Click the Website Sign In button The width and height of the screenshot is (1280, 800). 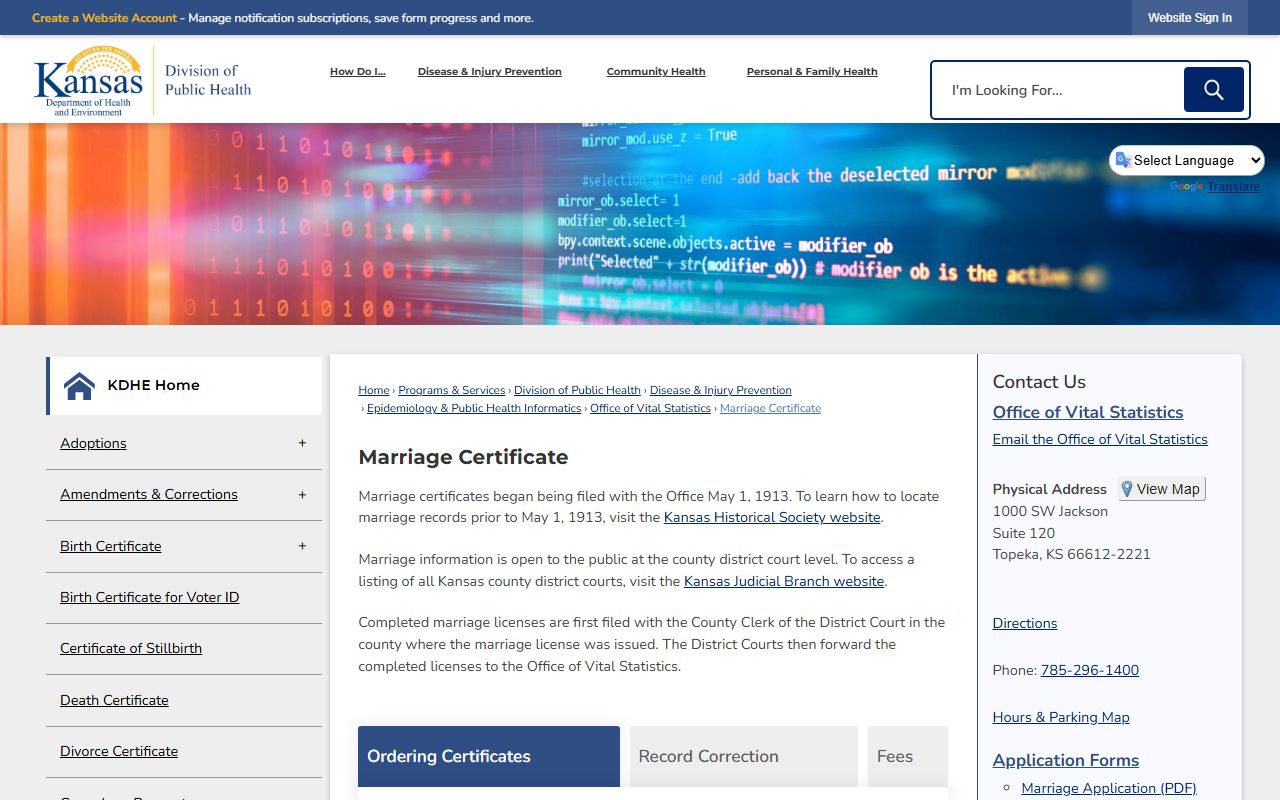click(x=1190, y=18)
